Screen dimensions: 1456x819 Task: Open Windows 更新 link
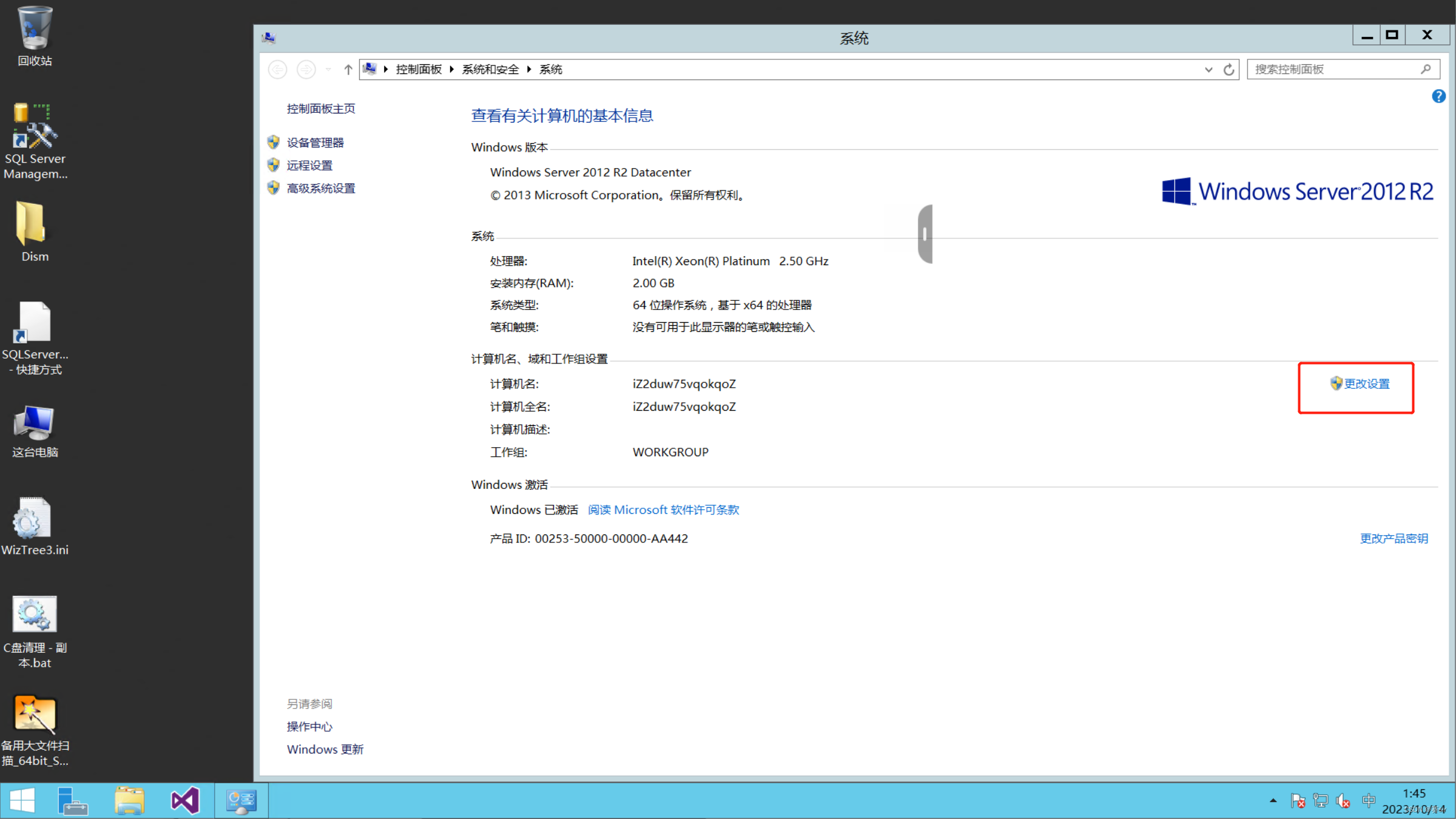click(x=325, y=750)
